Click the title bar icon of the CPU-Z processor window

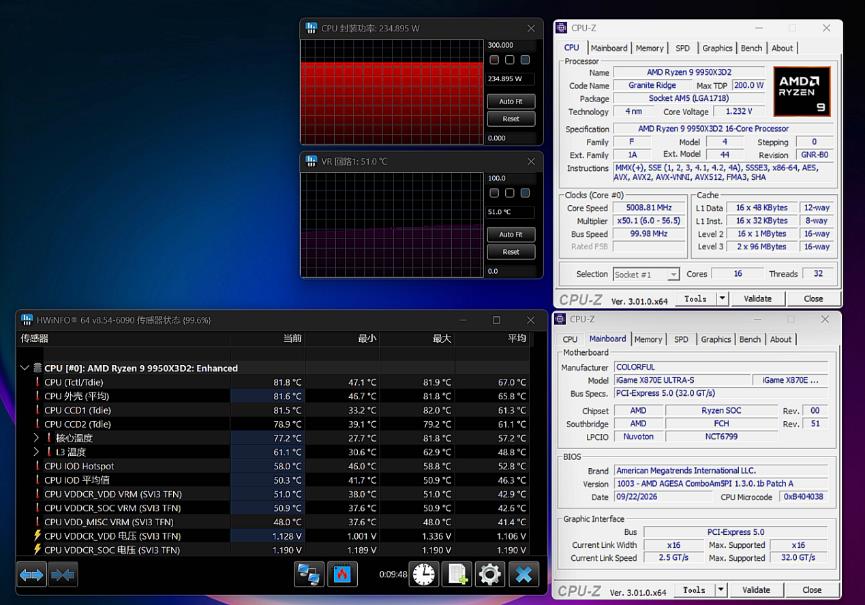tap(562, 28)
